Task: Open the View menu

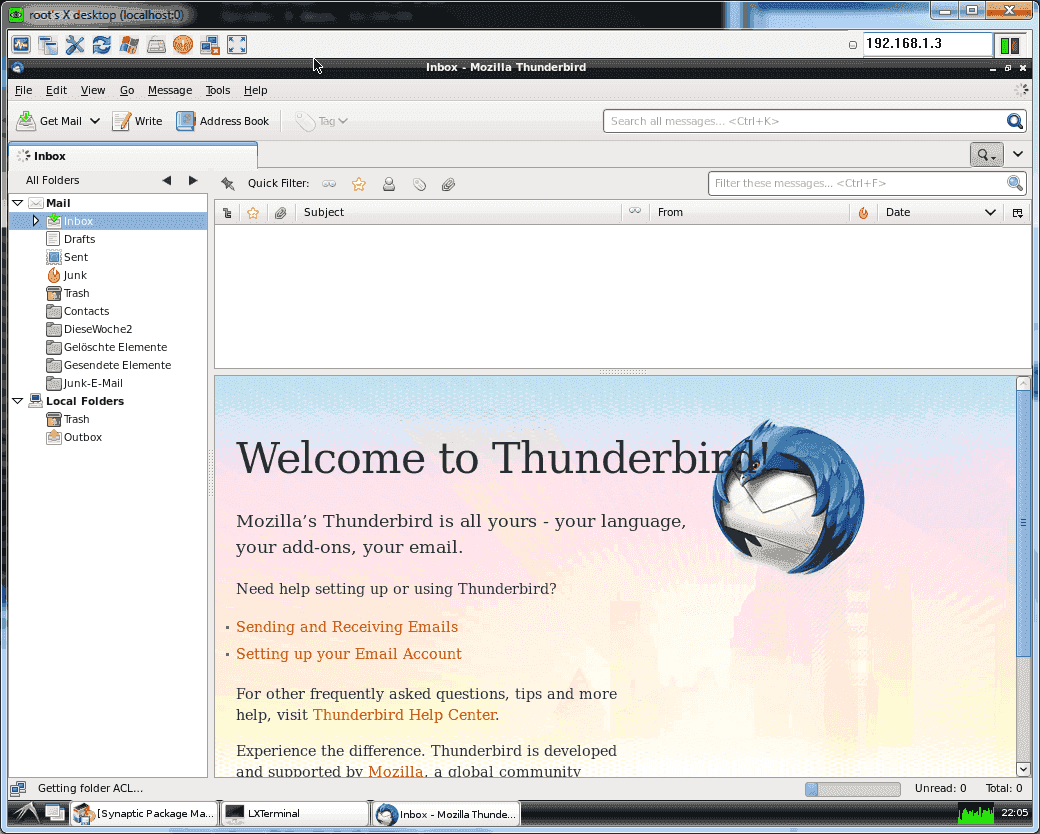Action: (x=93, y=90)
